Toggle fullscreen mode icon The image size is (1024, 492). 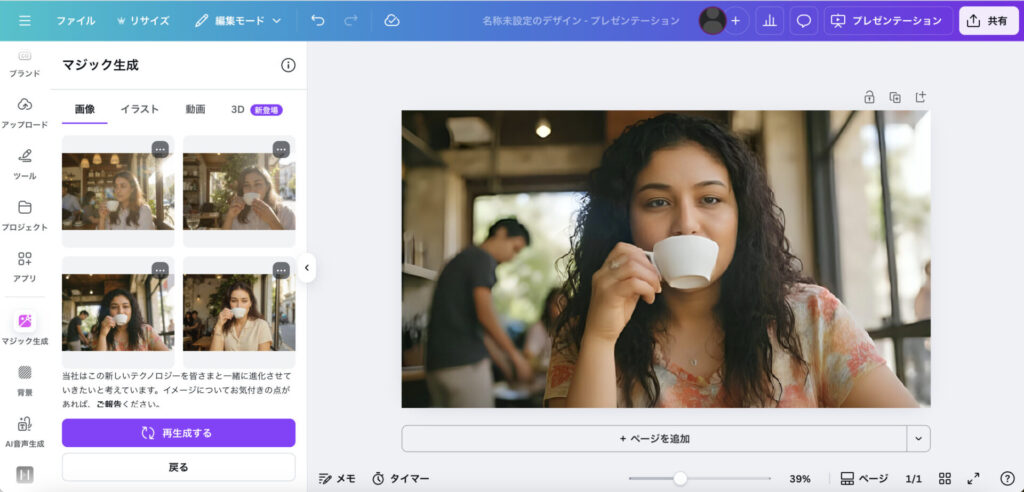(x=975, y=478)
